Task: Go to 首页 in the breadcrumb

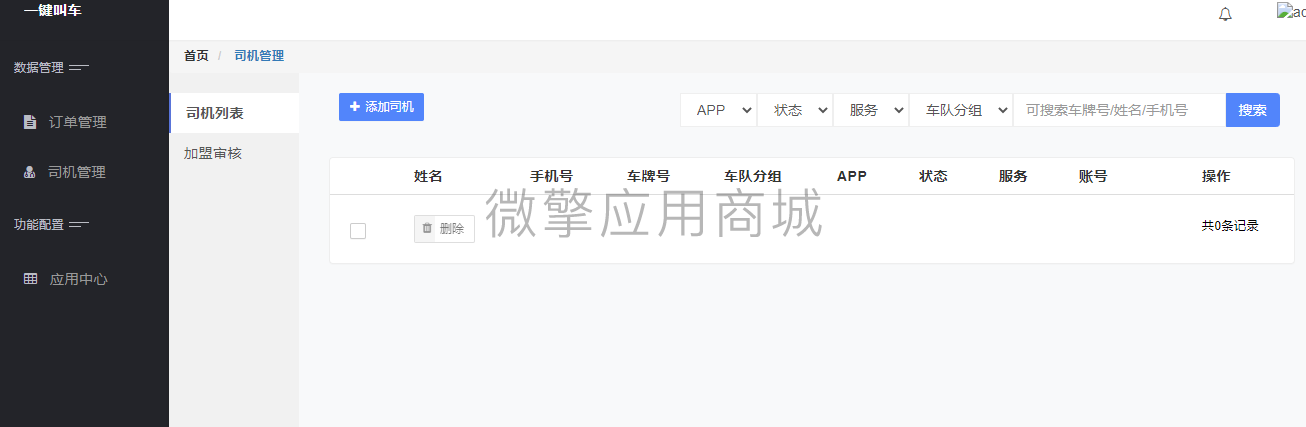Action: [x=196, y=56]
